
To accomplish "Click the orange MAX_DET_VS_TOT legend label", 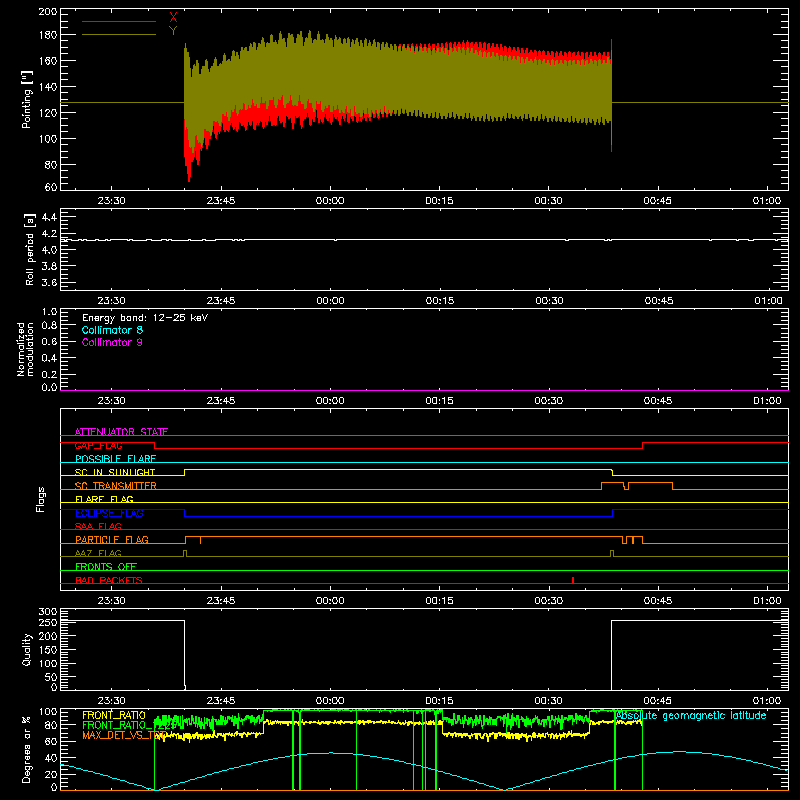I will point(124,735).
